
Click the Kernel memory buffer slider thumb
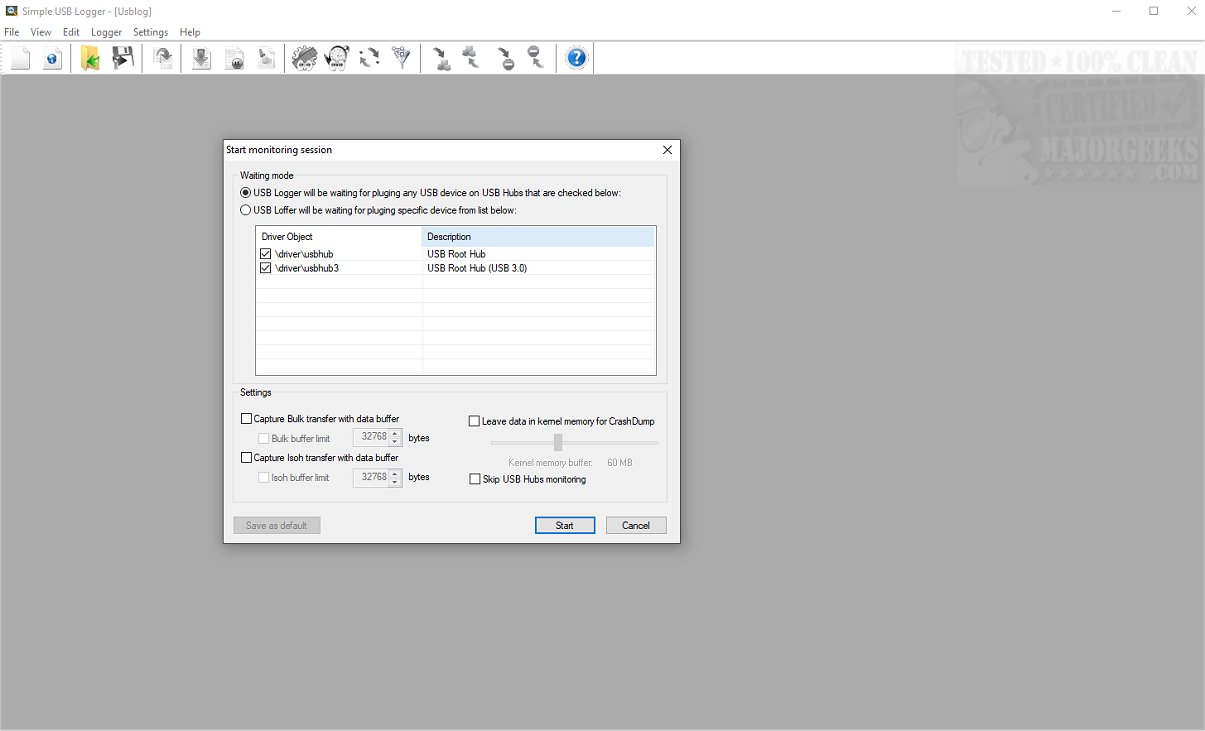[558, 442]
